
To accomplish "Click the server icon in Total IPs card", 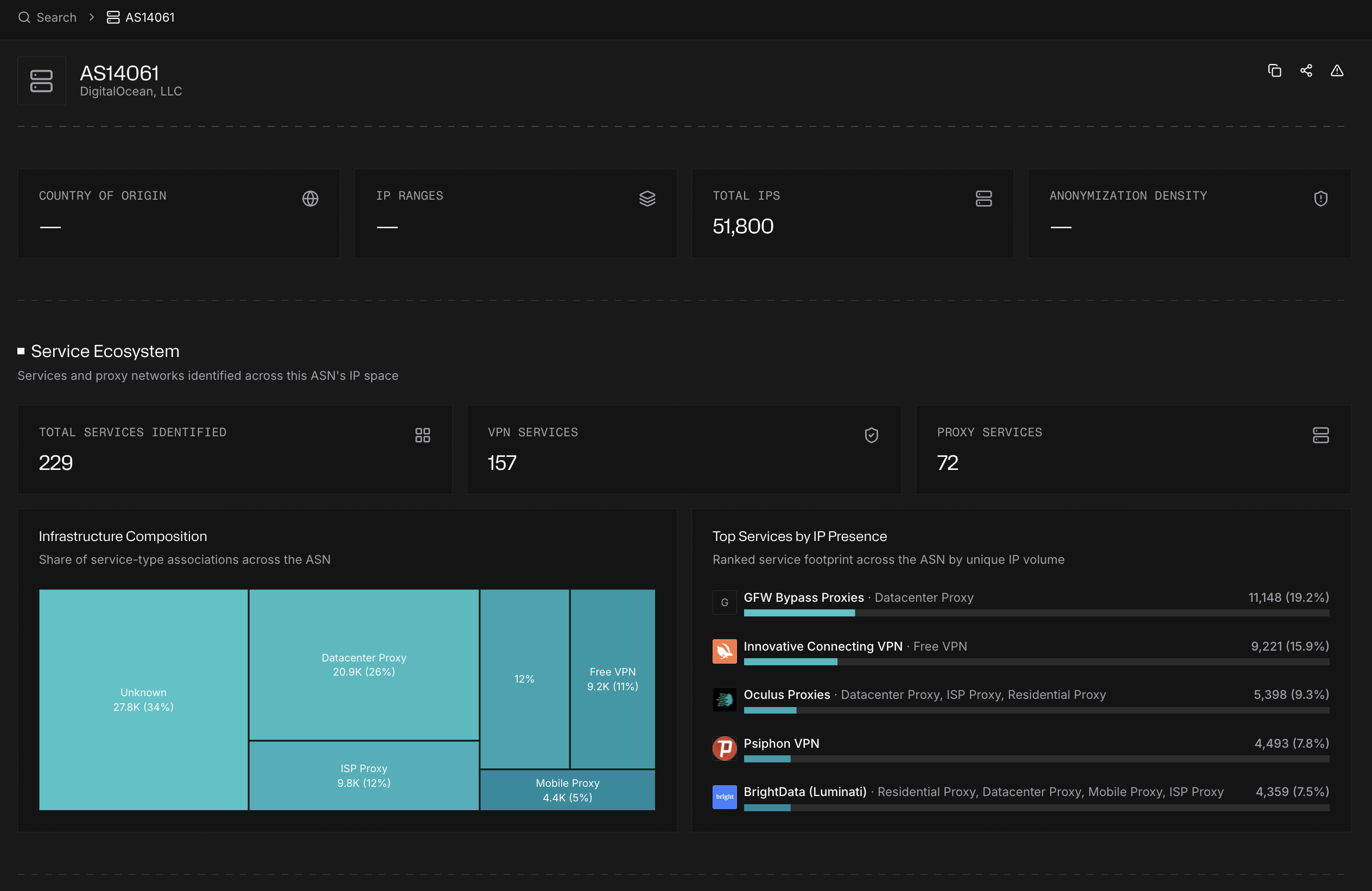I will point(984,198).
